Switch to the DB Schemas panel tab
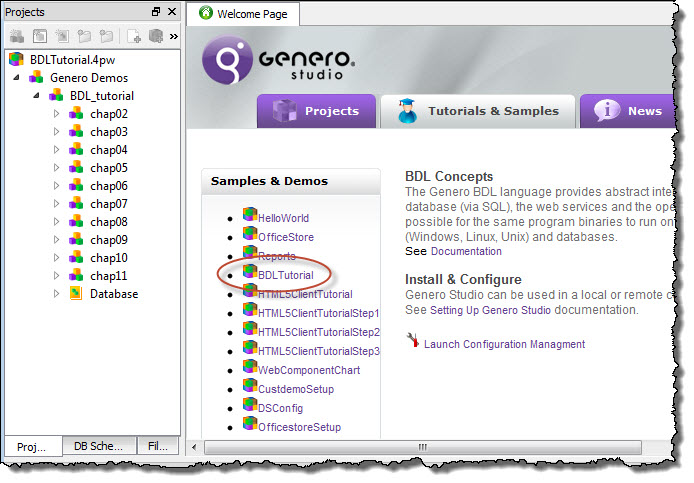This screenshot has height=483, width=694. (x=98, y=447)
